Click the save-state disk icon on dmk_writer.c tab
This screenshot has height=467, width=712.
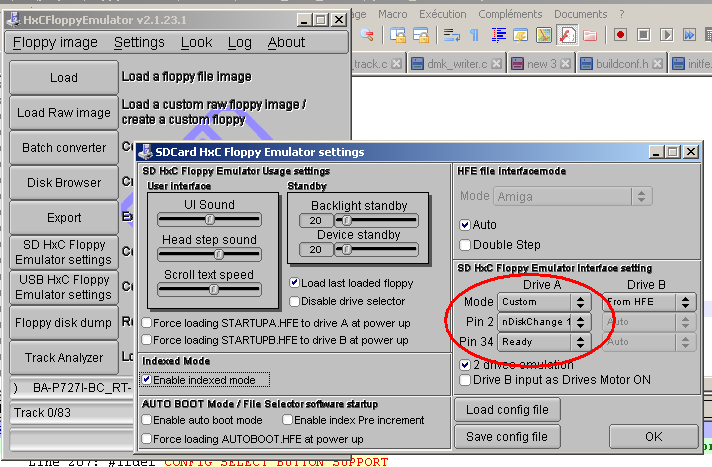pyautogui.click(x=417, y=64)
